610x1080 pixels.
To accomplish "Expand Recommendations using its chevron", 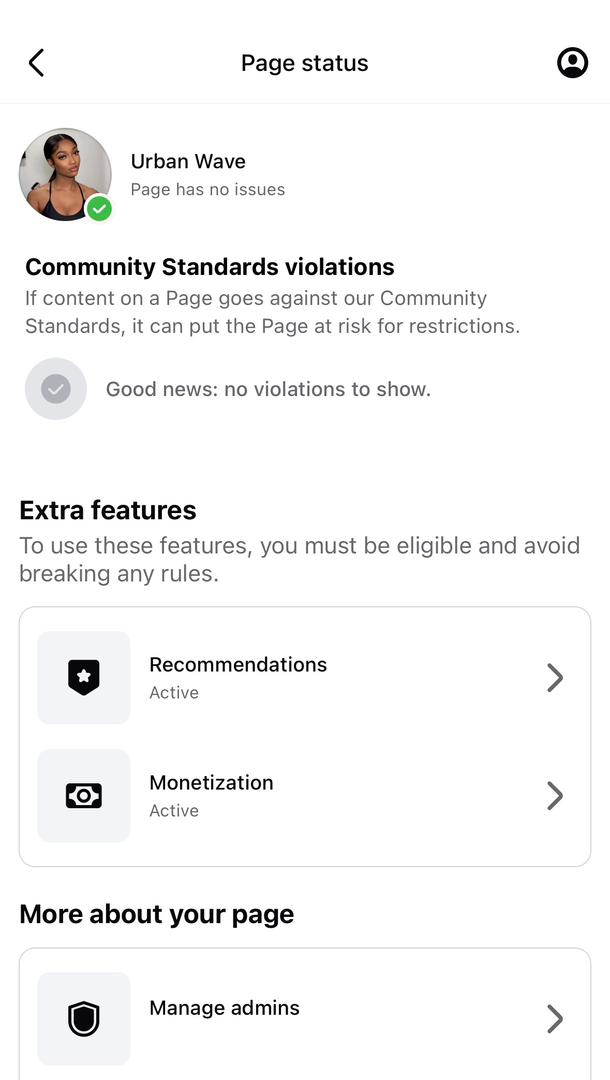I will click(555, 678).
